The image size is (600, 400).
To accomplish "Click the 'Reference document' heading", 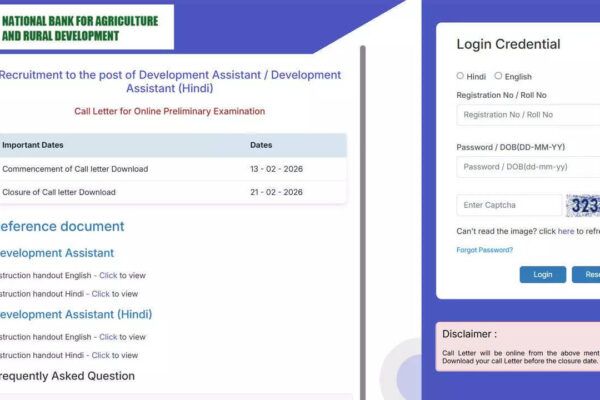I will 62,226.
